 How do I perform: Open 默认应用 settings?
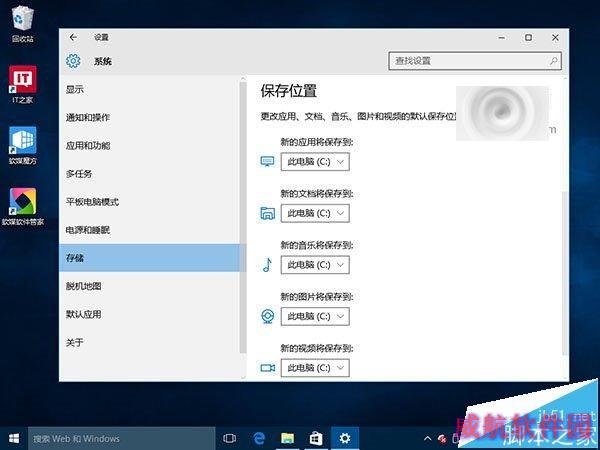coord(149,314)
